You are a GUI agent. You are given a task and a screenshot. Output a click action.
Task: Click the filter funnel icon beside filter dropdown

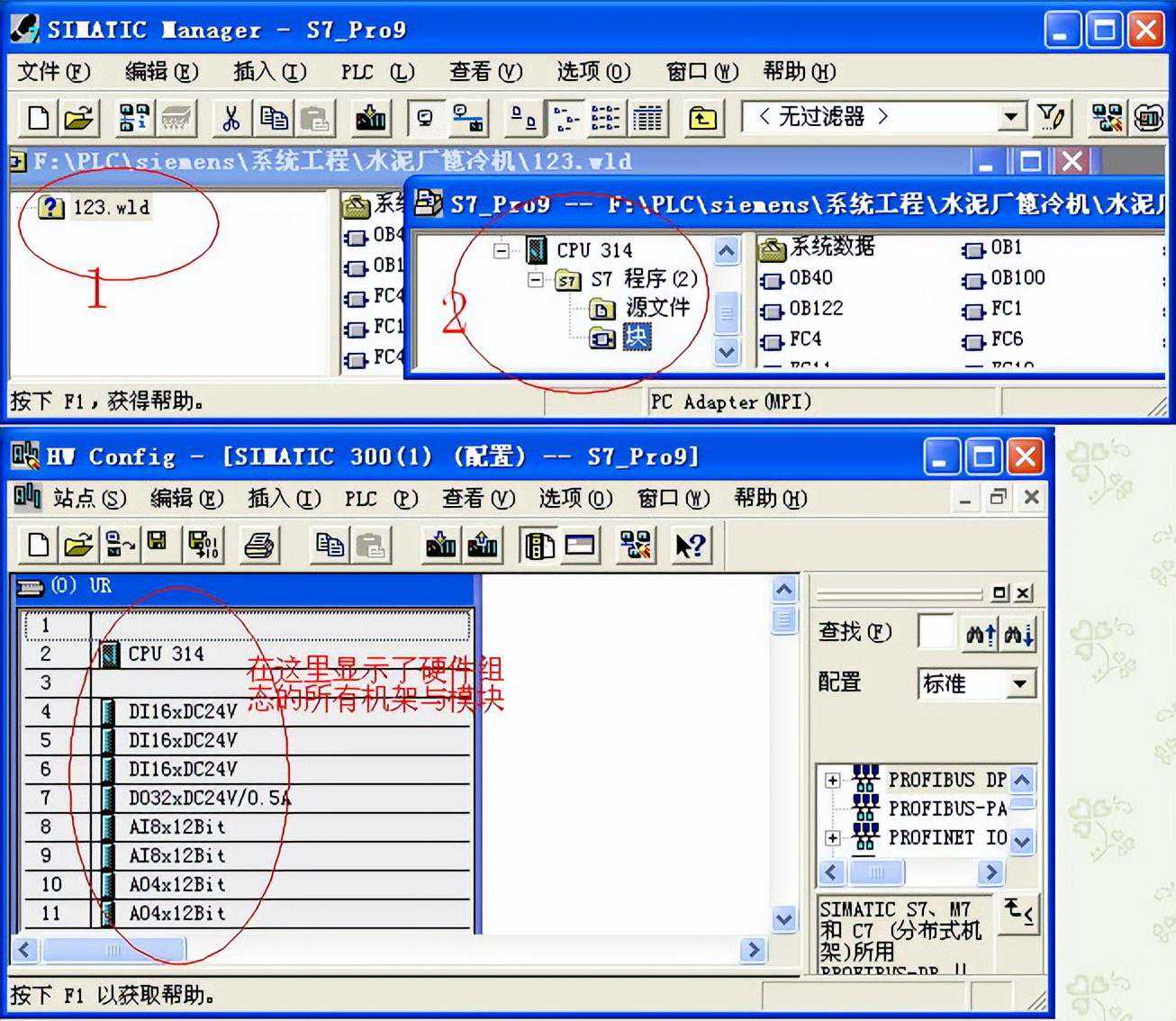pos(1051,117)
